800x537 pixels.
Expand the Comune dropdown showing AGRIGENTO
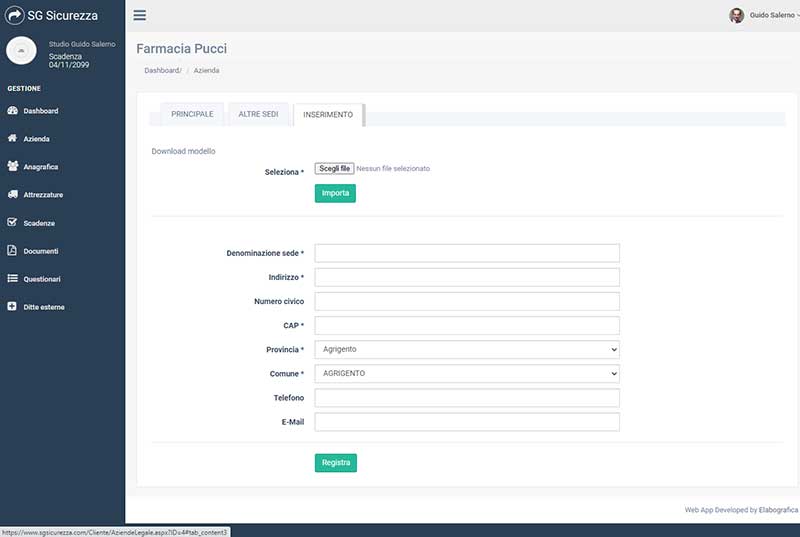[x=467, y=373]
